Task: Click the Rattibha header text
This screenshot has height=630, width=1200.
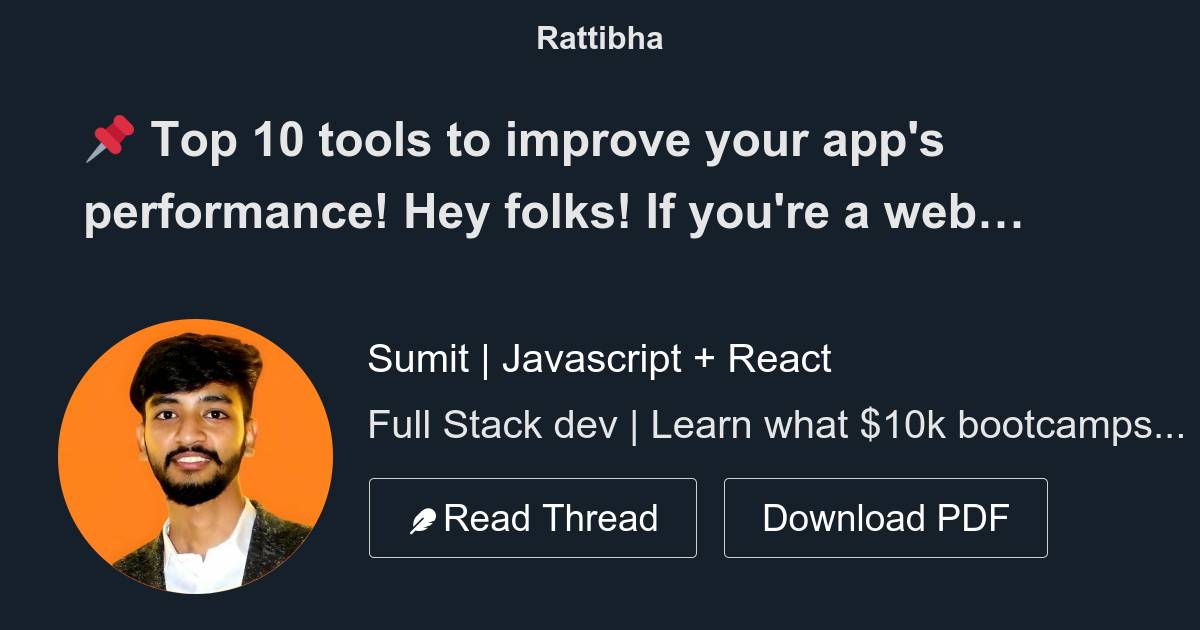Action: (x=599, y=38)
